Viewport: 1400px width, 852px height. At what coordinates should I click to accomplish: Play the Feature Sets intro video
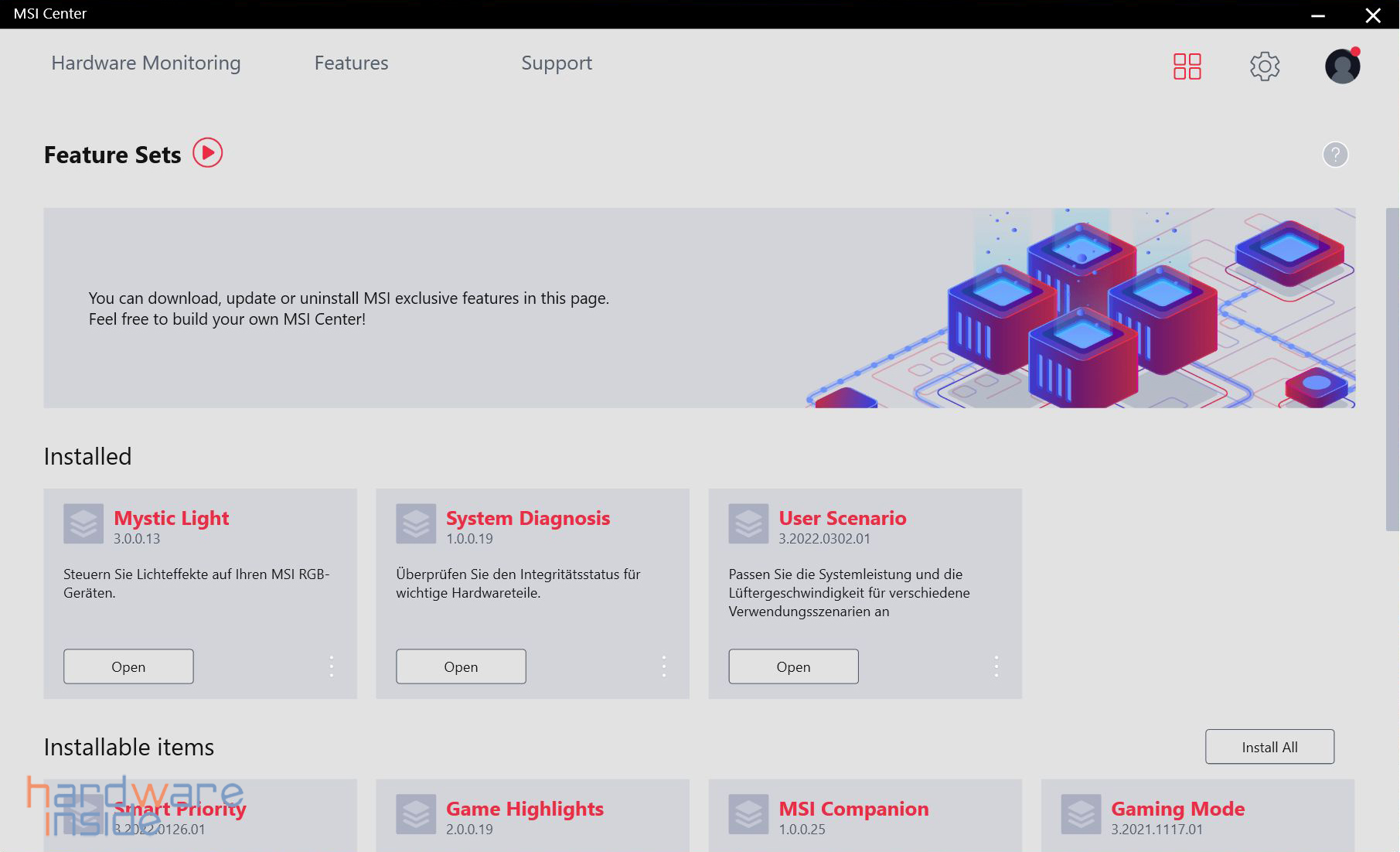tap(207, 153)
